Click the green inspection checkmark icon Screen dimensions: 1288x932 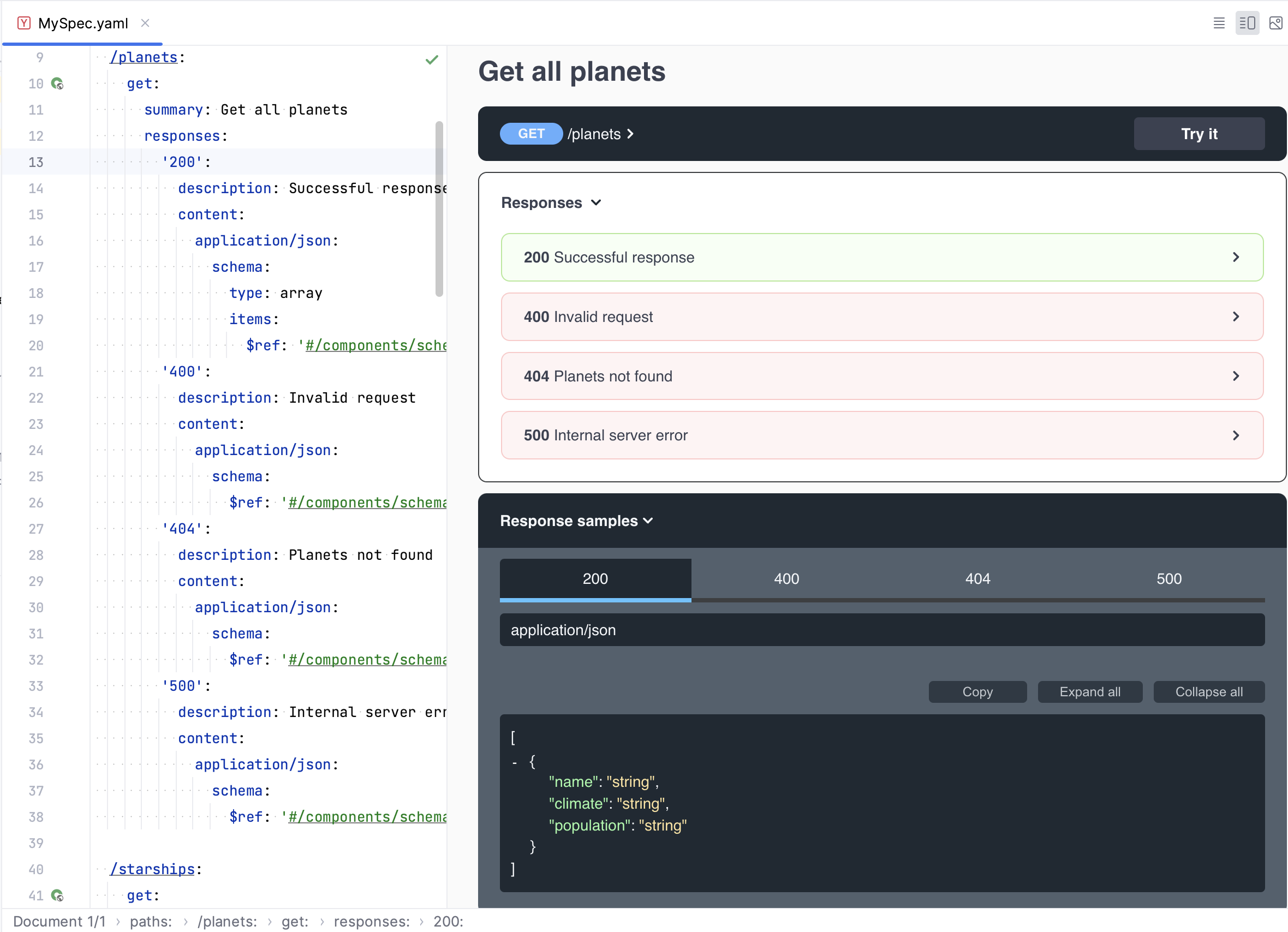click(432, 59)
